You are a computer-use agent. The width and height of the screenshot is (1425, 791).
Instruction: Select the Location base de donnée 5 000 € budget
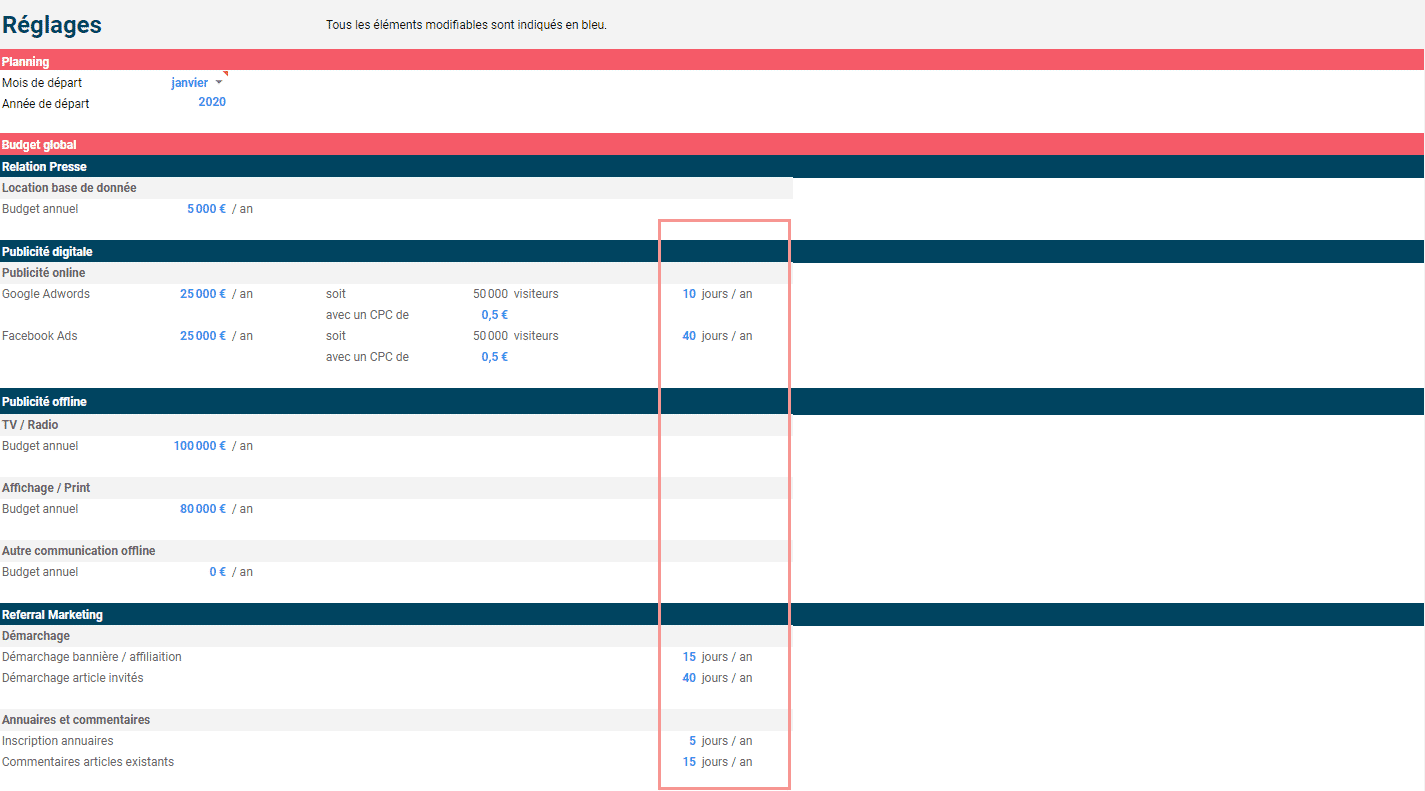pos(206,209)
